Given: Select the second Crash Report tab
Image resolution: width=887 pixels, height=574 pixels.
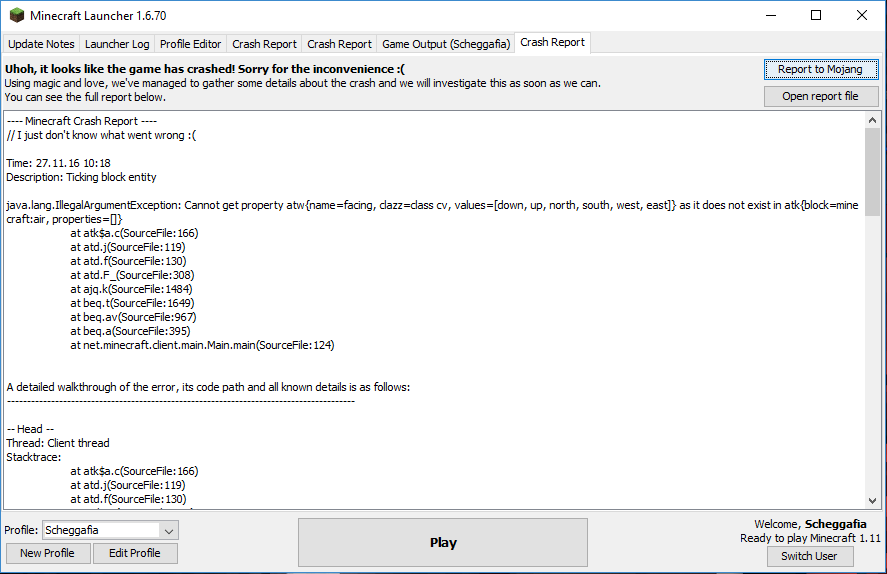Looking at the screenshot, I should click(339, 44).
